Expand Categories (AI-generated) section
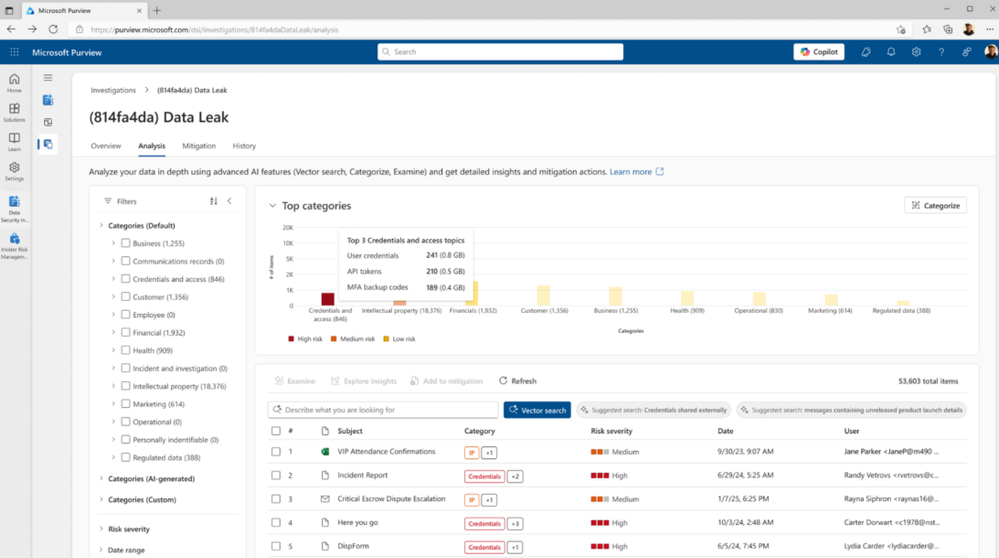This screenshot has height=558, width=999. 101,478
